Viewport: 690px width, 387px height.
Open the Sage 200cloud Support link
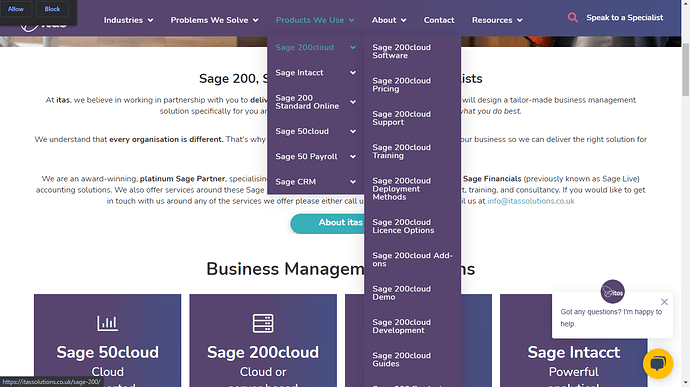click(402, 118)
